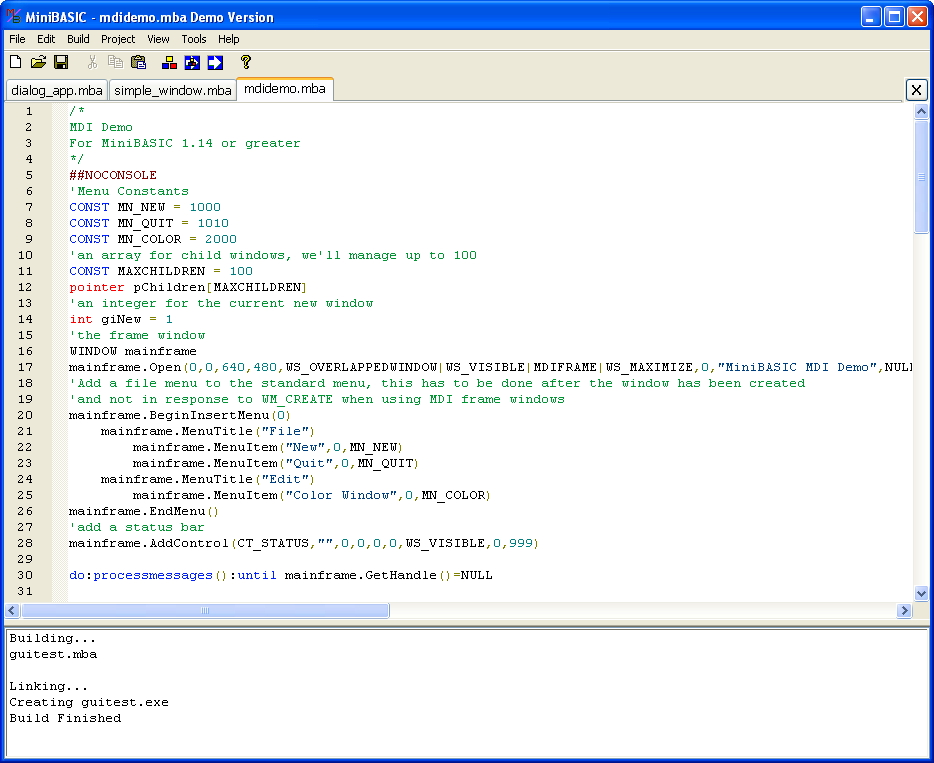Open the Tools menu

tap(194, 39)
